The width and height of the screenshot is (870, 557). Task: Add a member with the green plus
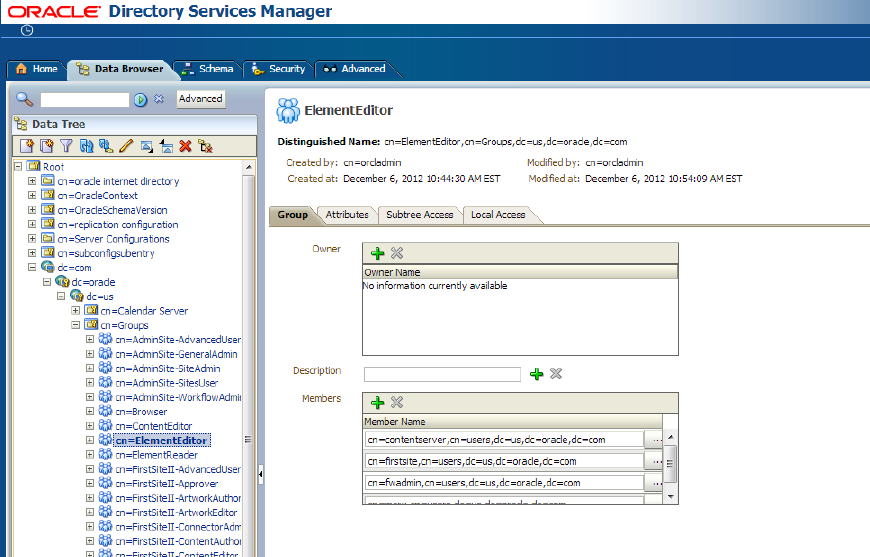[377, 402]
